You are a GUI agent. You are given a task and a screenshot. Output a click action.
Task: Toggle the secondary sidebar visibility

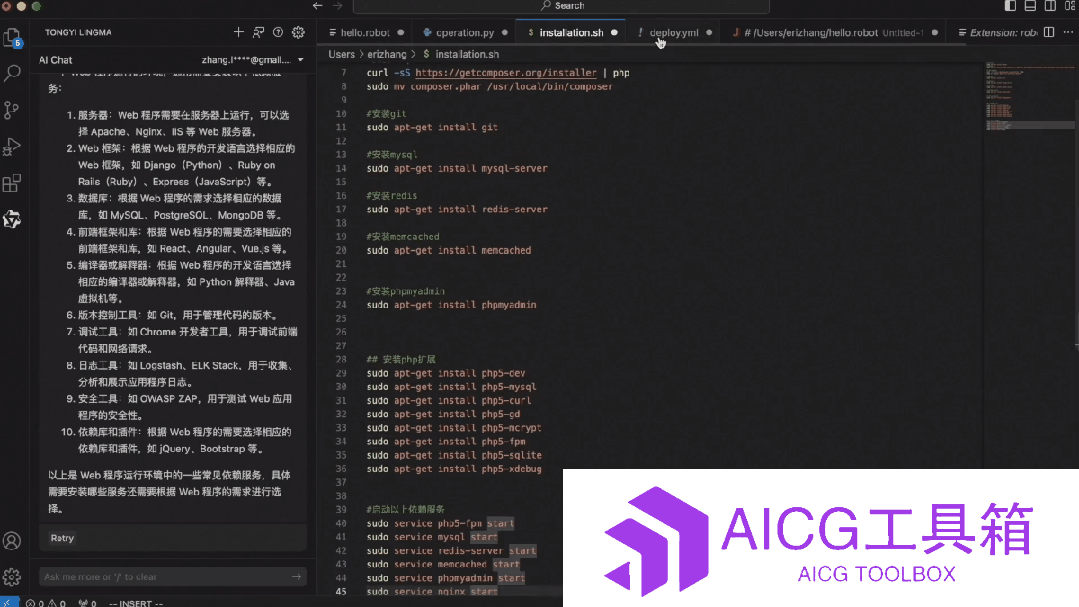(x=1050, y=6)
